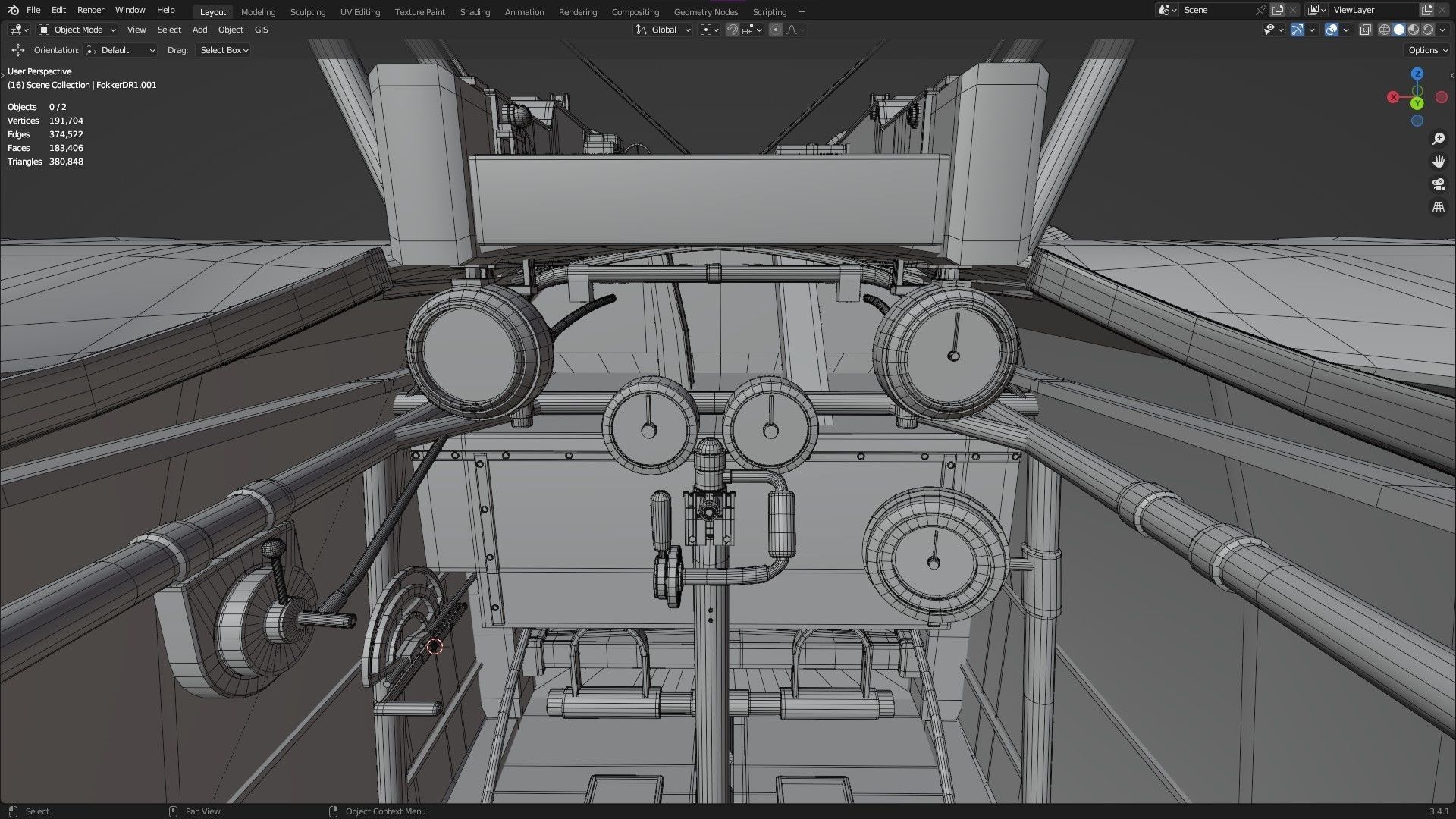Open the Object Mode dropdown
The width and height of the screenshot is (1456, 819).
76,30
